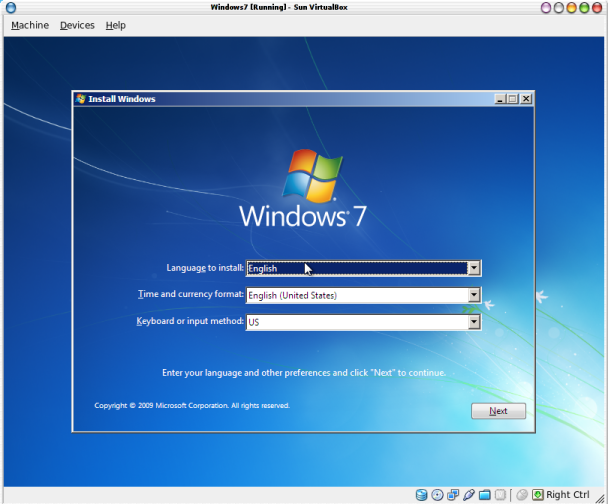Open the Help menu
This screenshot has height=504, width=608.
click(x=116, y=25)
